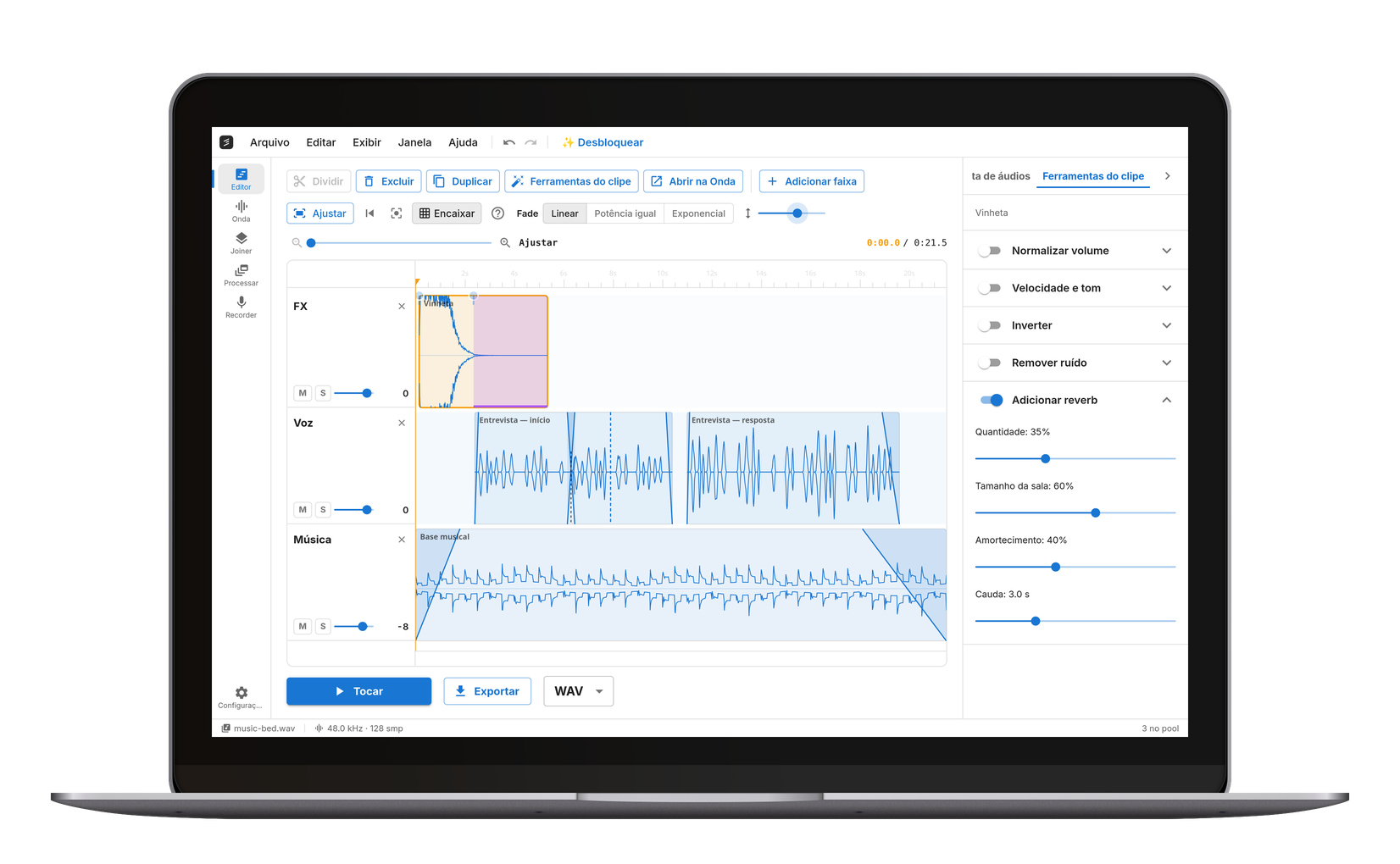Open Ajuda menu

463,142
